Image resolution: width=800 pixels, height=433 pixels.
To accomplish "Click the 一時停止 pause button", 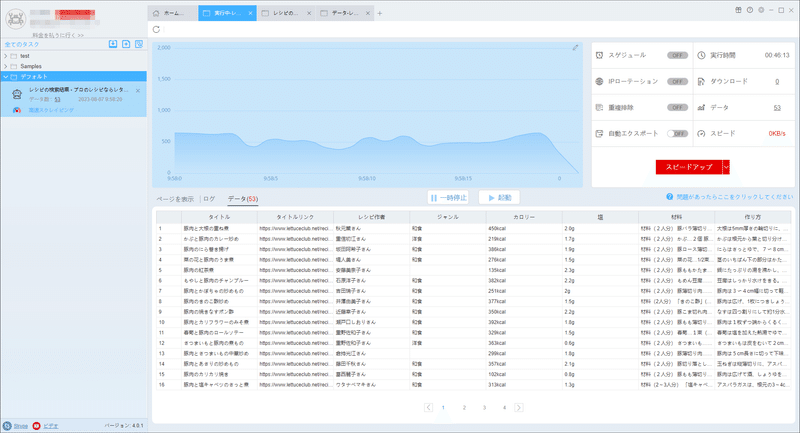I will [448, 197].
